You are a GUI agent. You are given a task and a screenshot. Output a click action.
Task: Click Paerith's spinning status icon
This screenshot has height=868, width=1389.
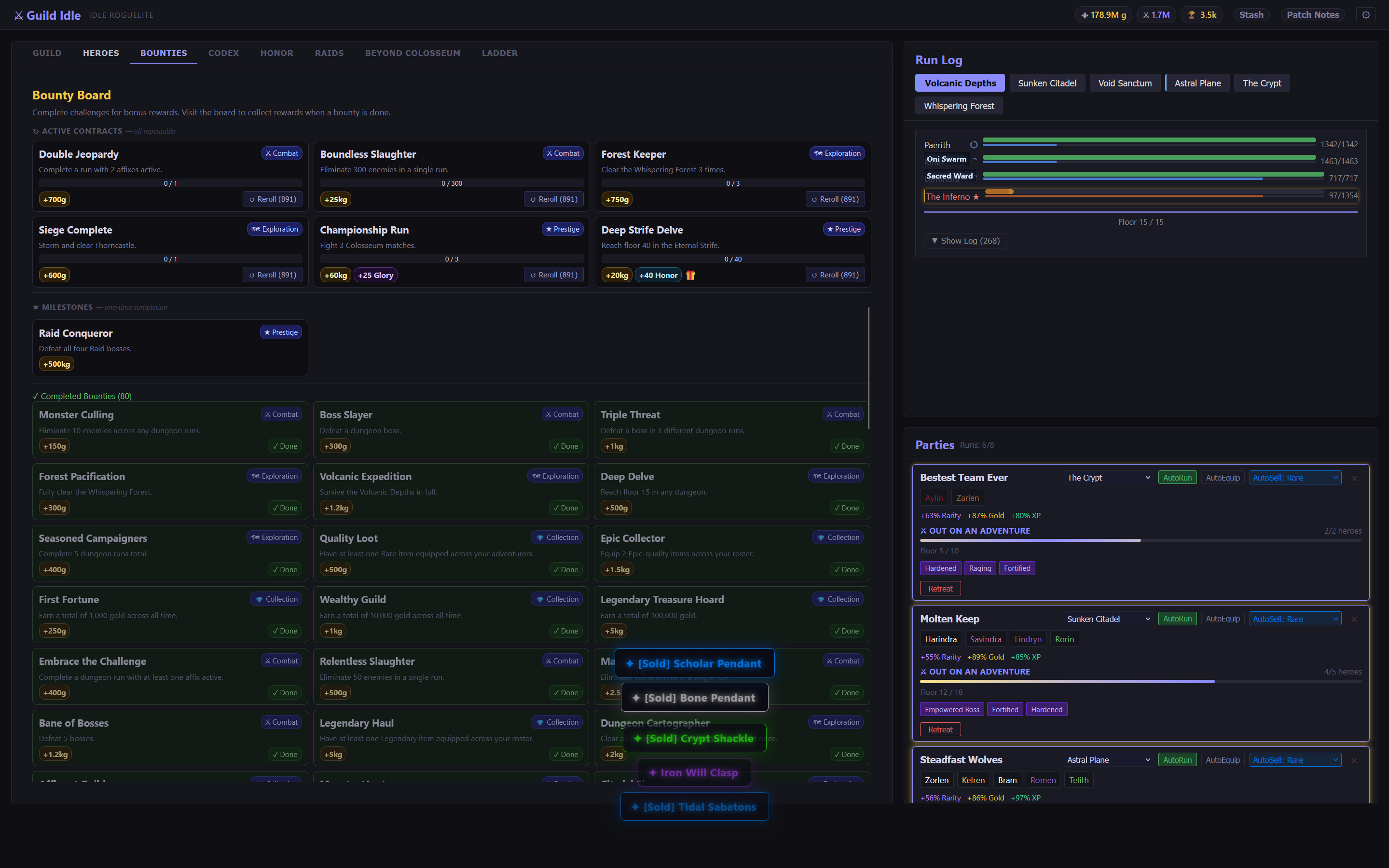[974, 145]
